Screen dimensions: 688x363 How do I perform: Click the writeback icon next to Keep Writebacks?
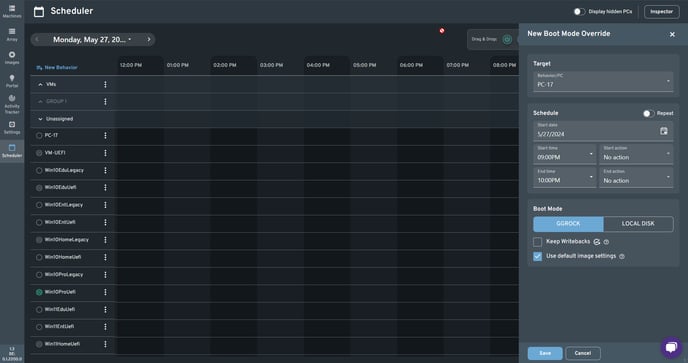point(597,242)
